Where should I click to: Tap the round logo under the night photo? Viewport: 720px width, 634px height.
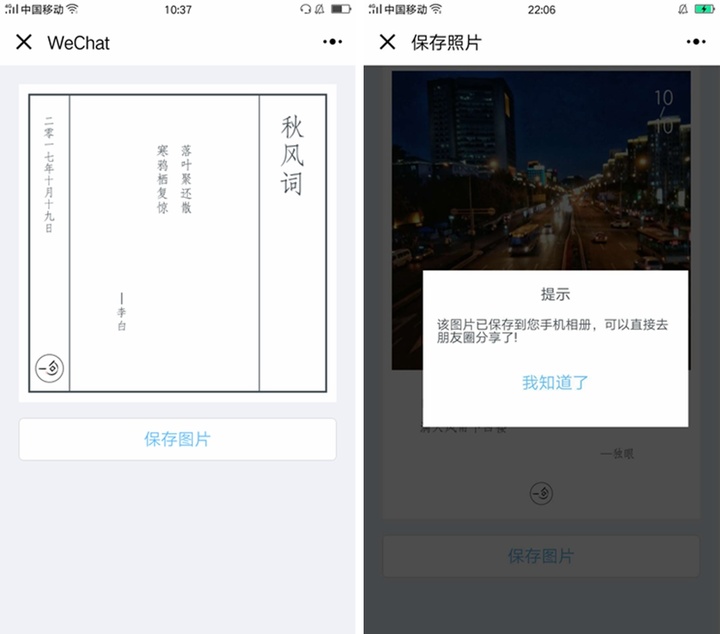point(541,494)
